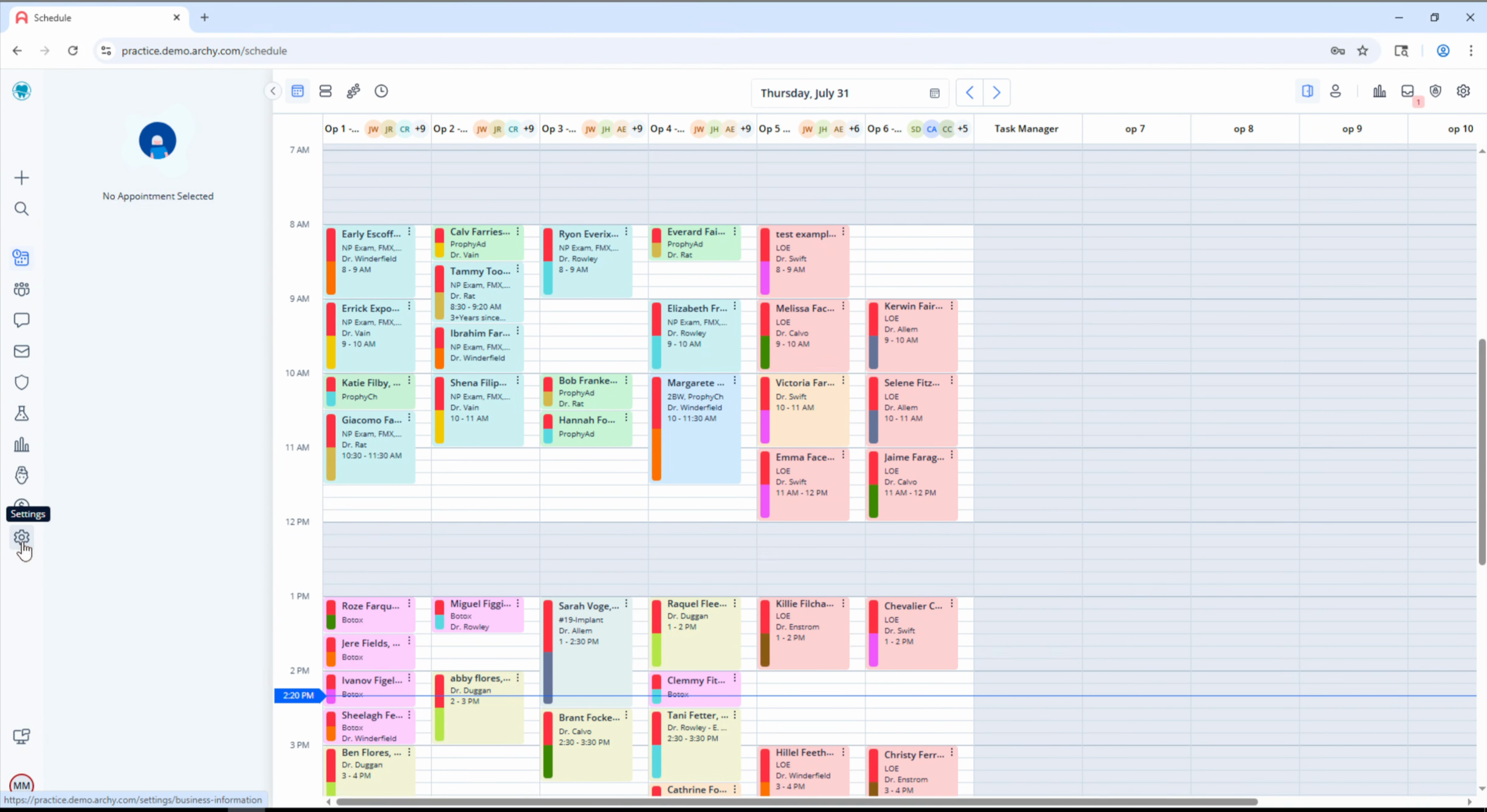Open the patients group sidebar icon

click(21, 289)
